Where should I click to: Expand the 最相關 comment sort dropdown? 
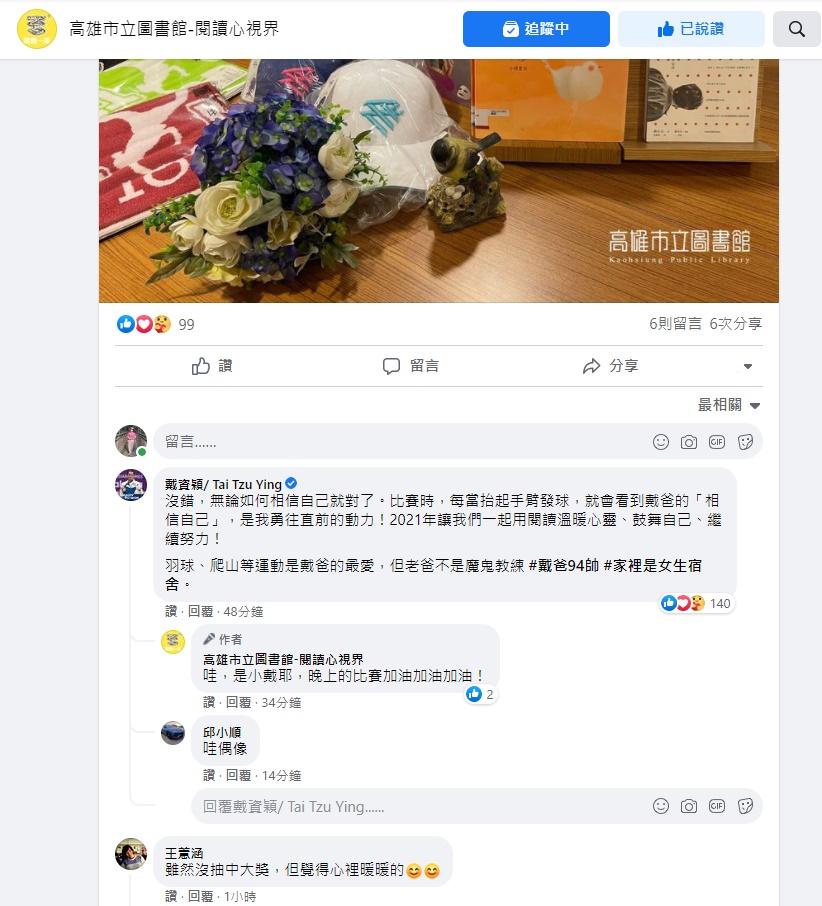point(728,405)
